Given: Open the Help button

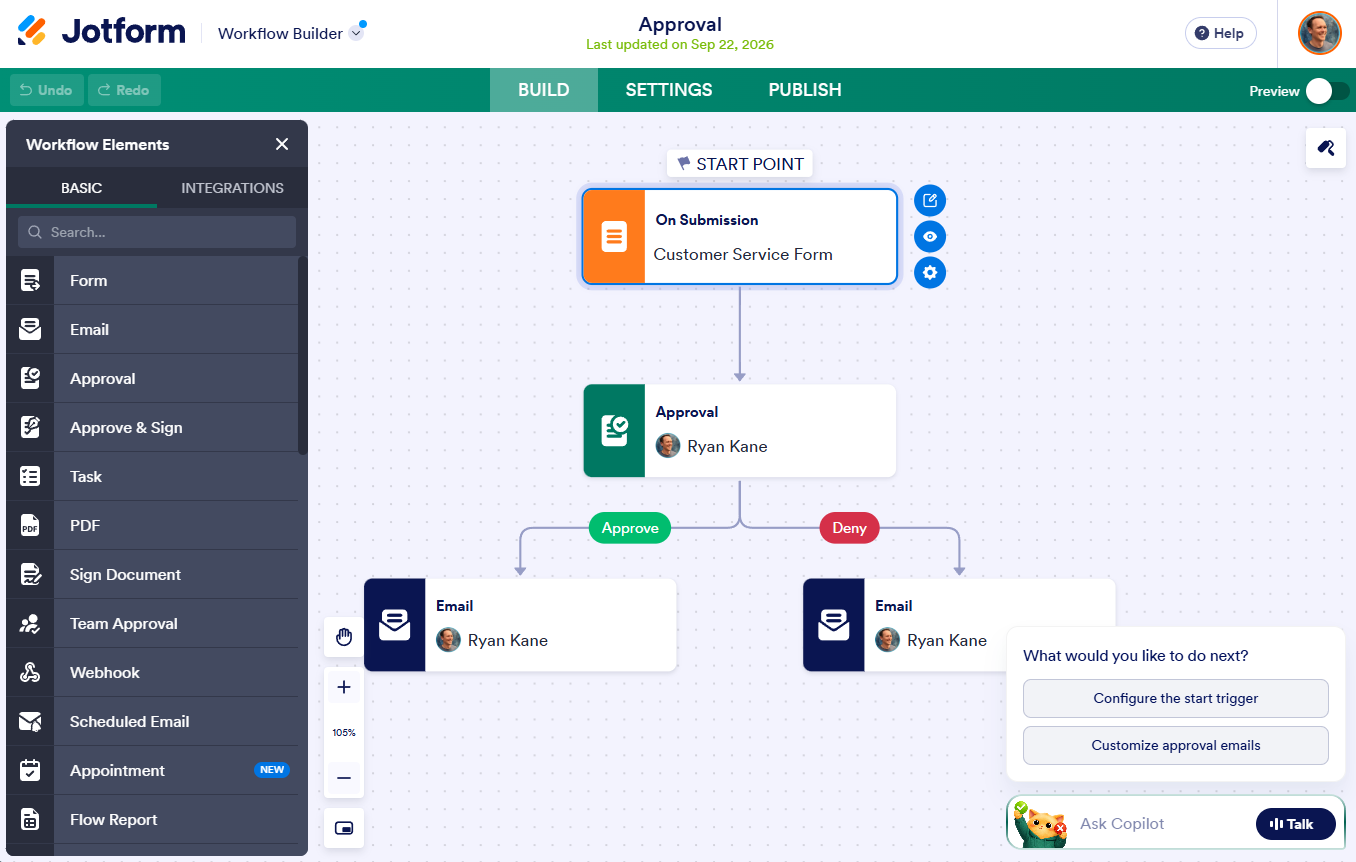Looking at the screenshot, I should 1220,33.
